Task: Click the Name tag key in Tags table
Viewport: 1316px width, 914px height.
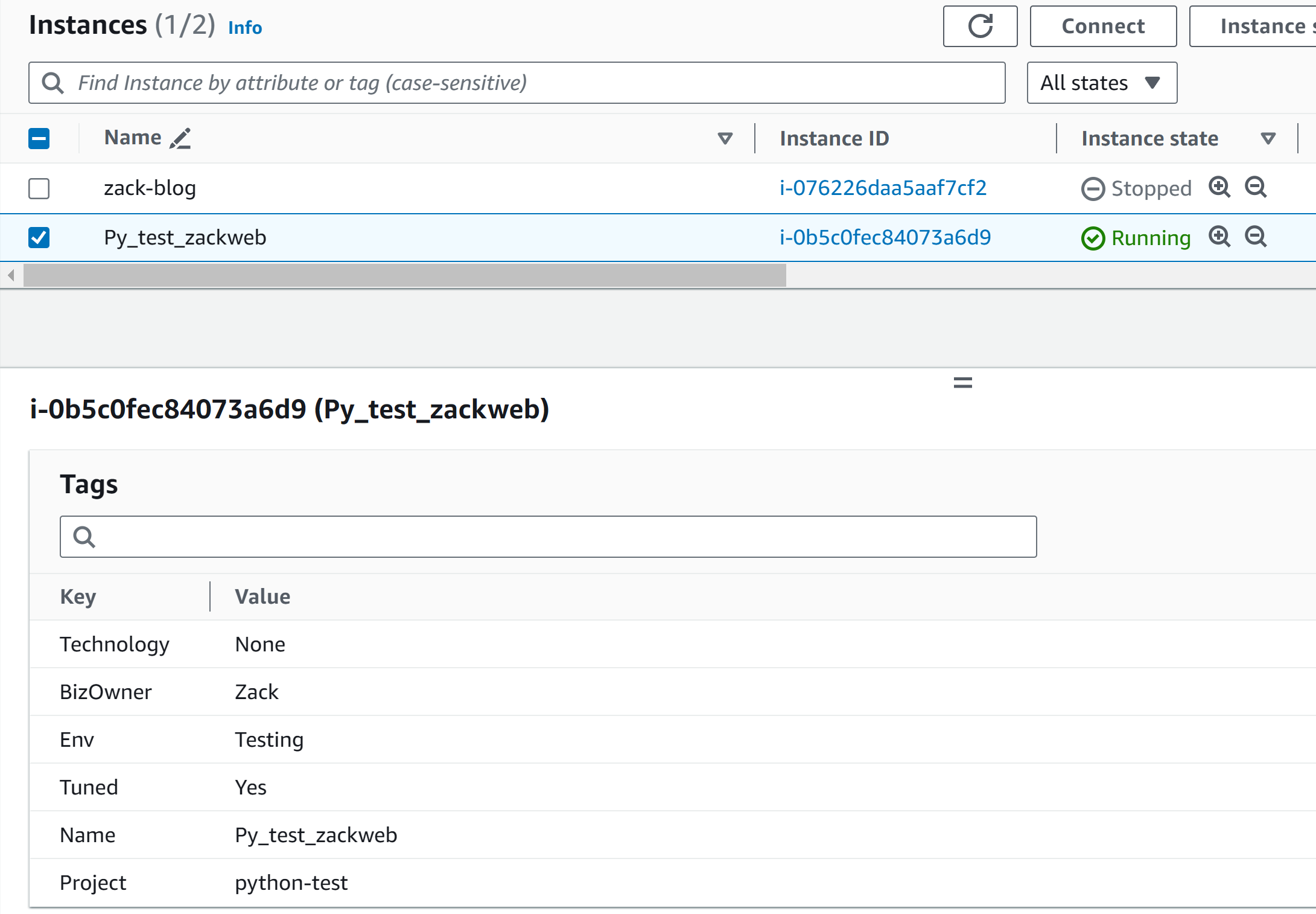Action: 87,835
